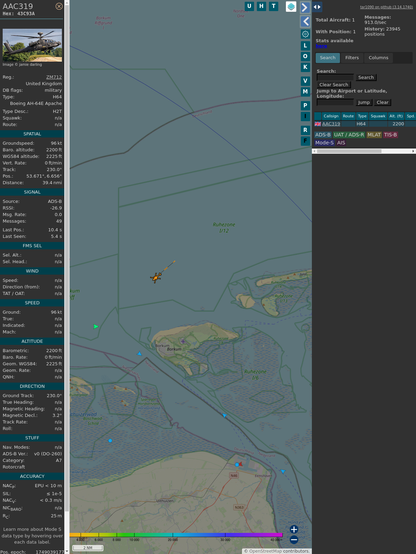Click the U map toolbar button
This screenshot has height=554, width=416.
pos(249,6)
